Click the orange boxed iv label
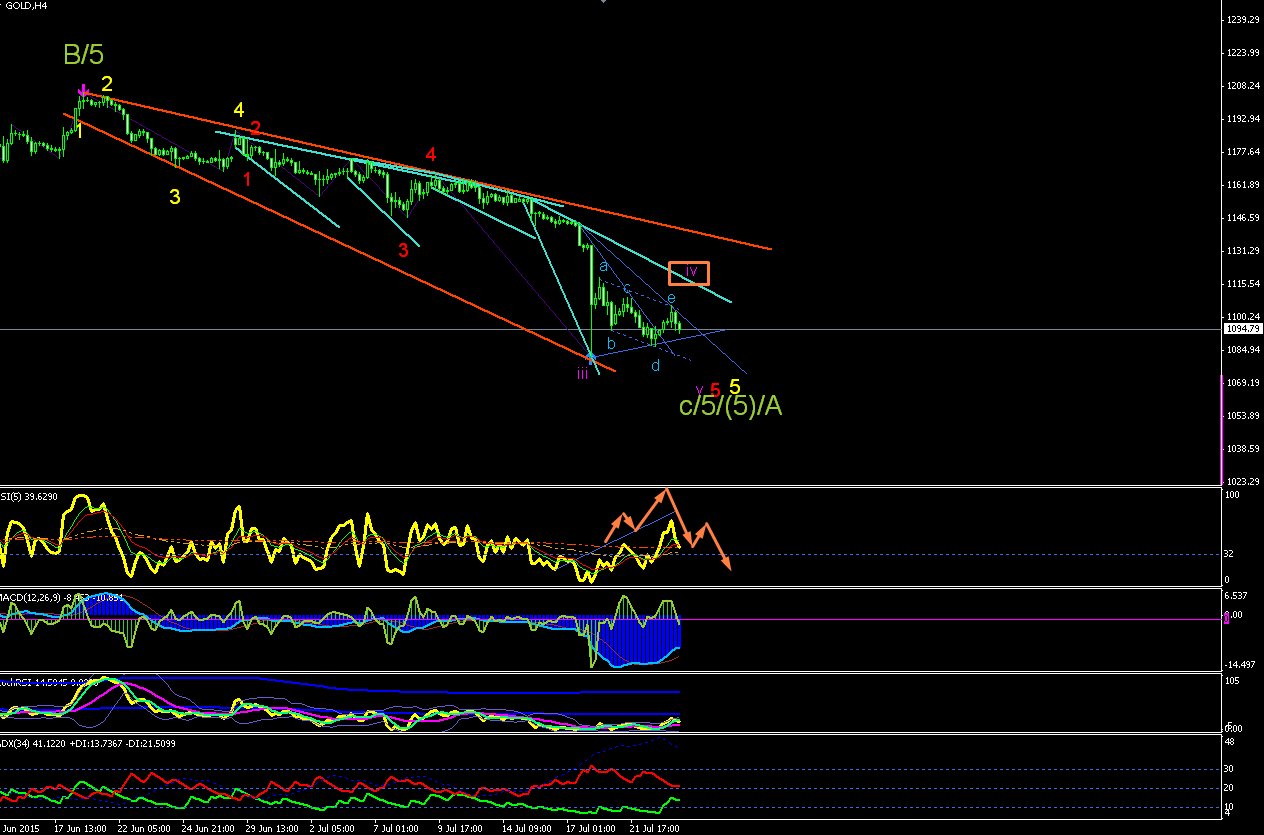The image size is (1264, 835). click(689, 272)
